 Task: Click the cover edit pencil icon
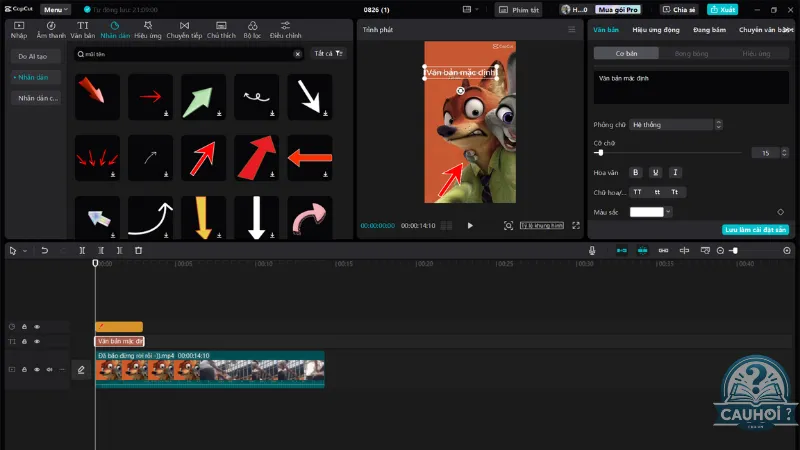(81, 370)
